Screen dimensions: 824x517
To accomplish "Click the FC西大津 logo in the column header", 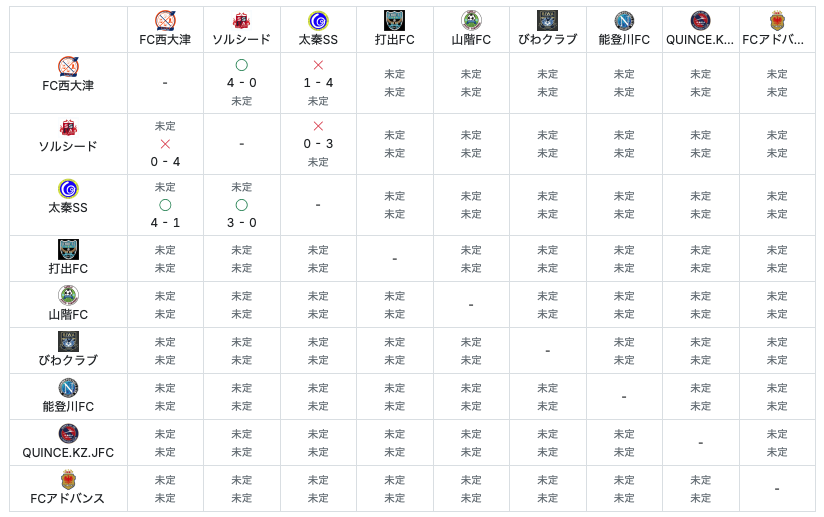I will [165, 21].
